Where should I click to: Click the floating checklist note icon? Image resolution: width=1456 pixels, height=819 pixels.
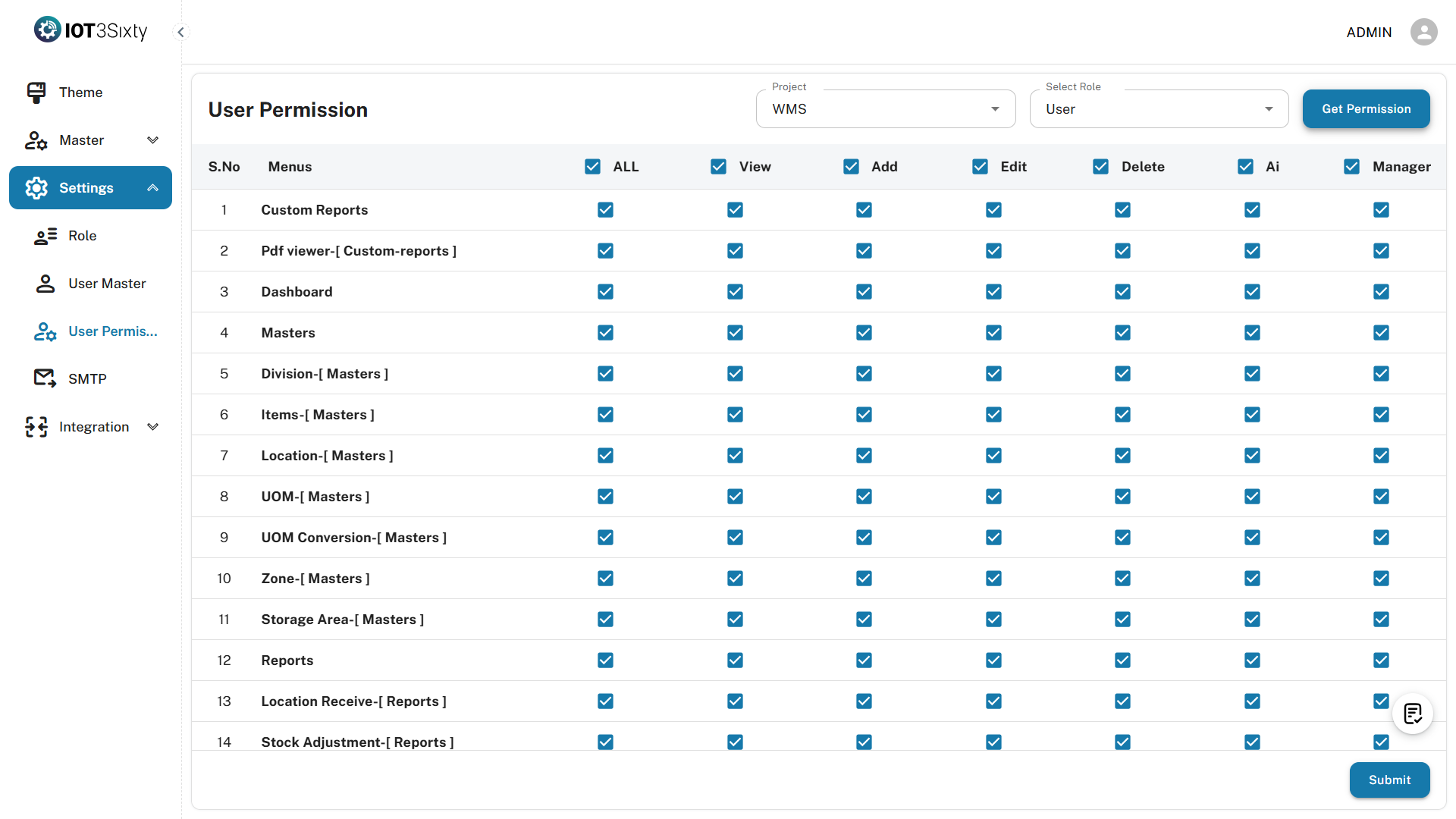[1412, 714]
